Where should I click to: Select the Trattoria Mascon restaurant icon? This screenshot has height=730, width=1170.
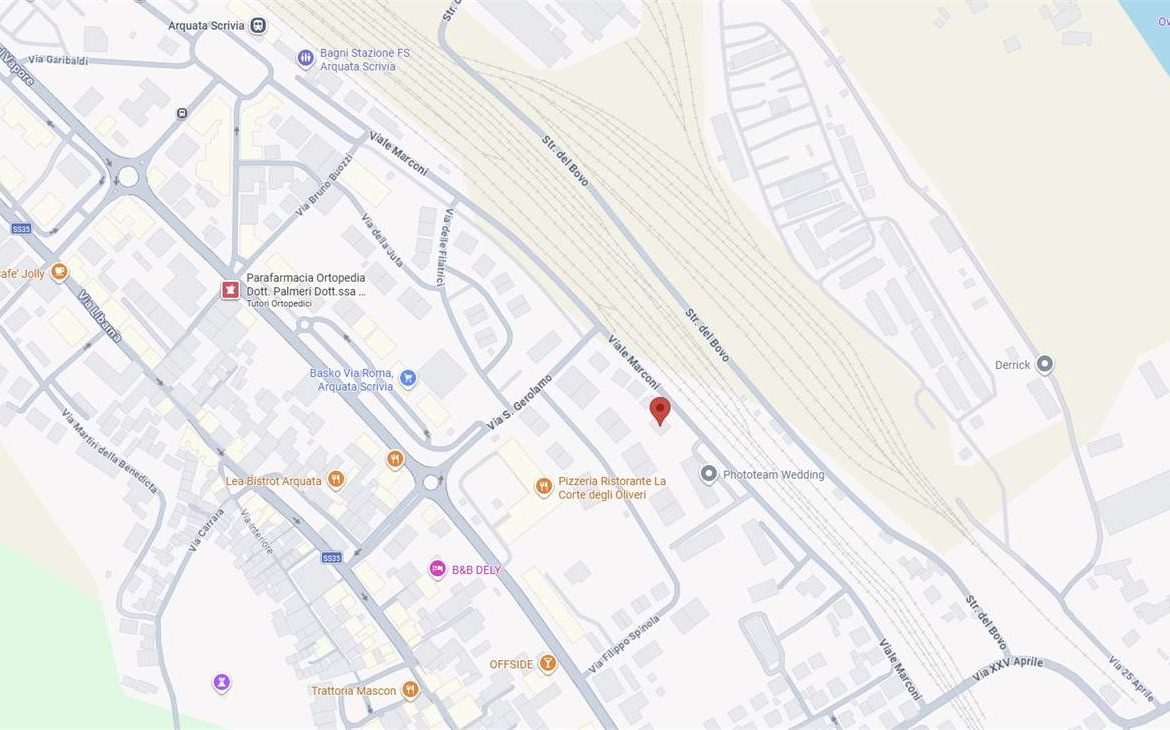410,690
